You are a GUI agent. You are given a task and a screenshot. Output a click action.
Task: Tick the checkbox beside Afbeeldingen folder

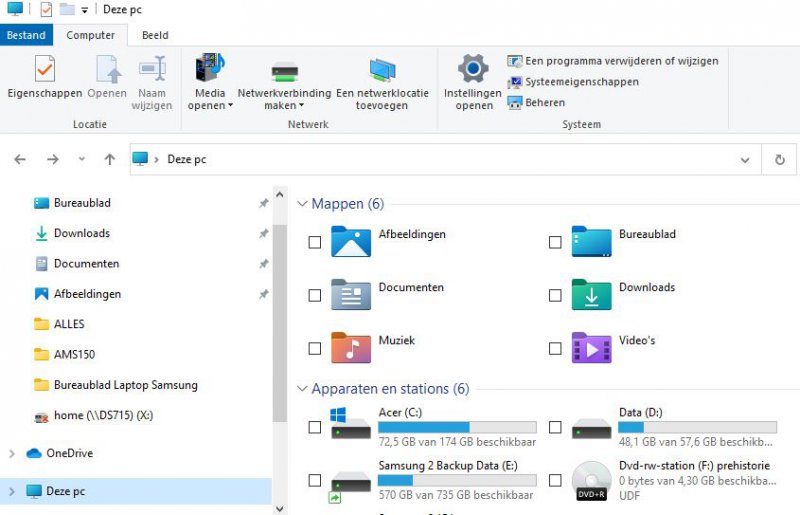(315, 243)
